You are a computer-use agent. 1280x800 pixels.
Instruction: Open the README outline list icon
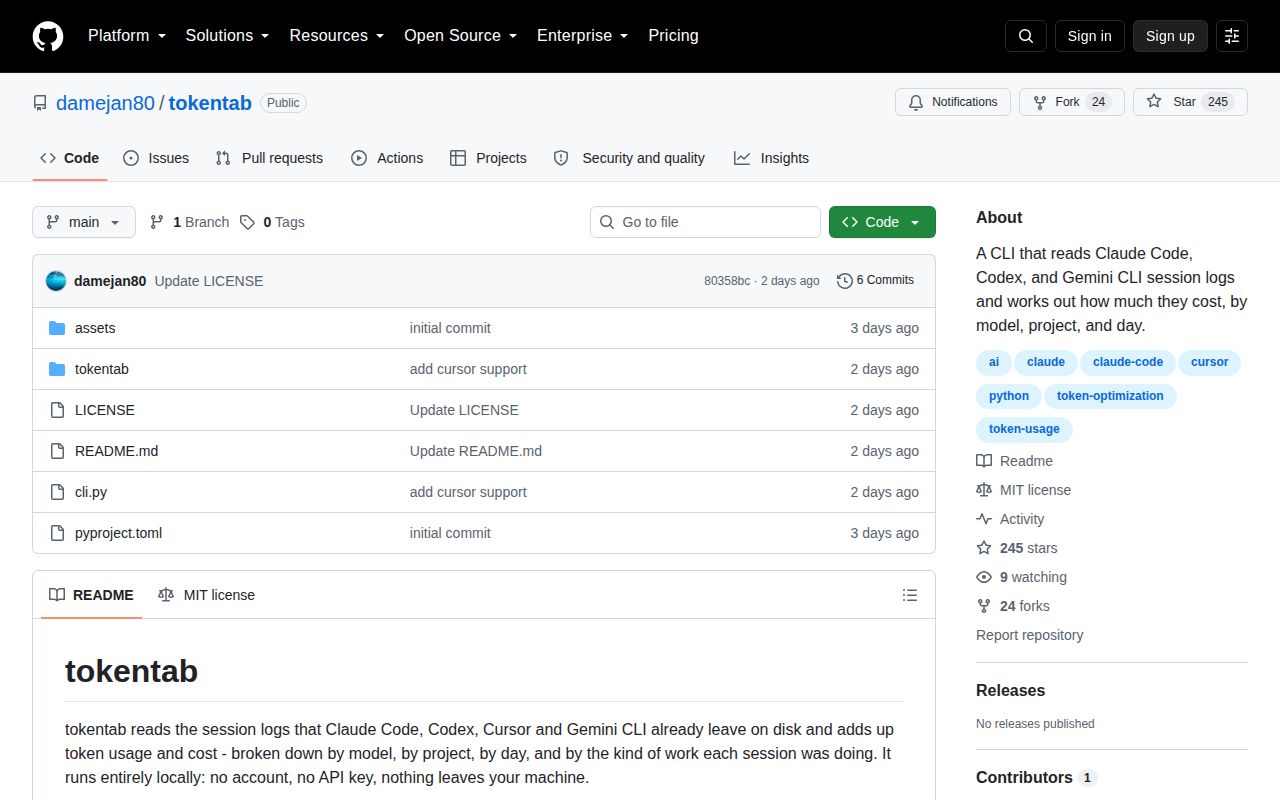[910, 595]
